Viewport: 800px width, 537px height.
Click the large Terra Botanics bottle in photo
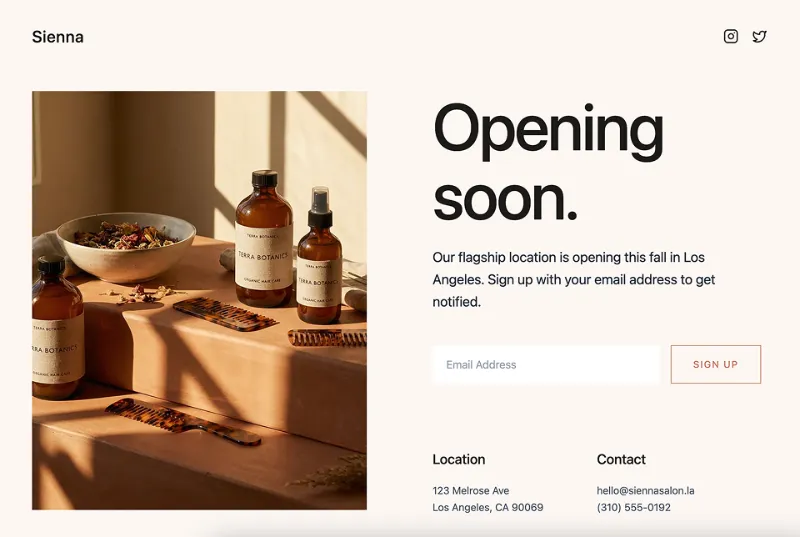coord(264,240)
